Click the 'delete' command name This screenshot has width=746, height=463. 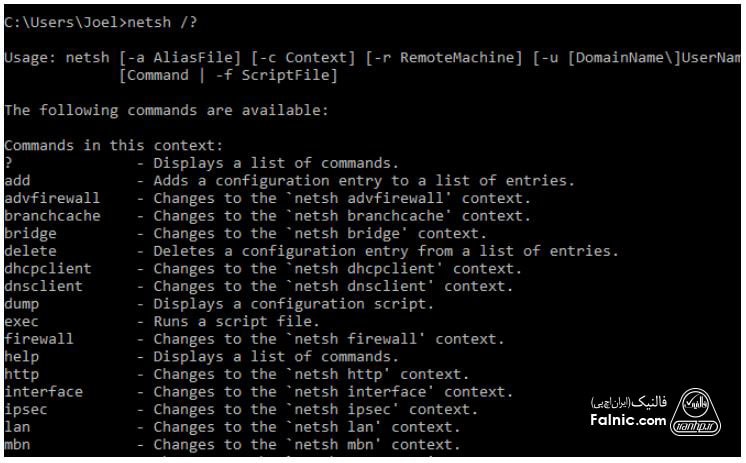30,251
